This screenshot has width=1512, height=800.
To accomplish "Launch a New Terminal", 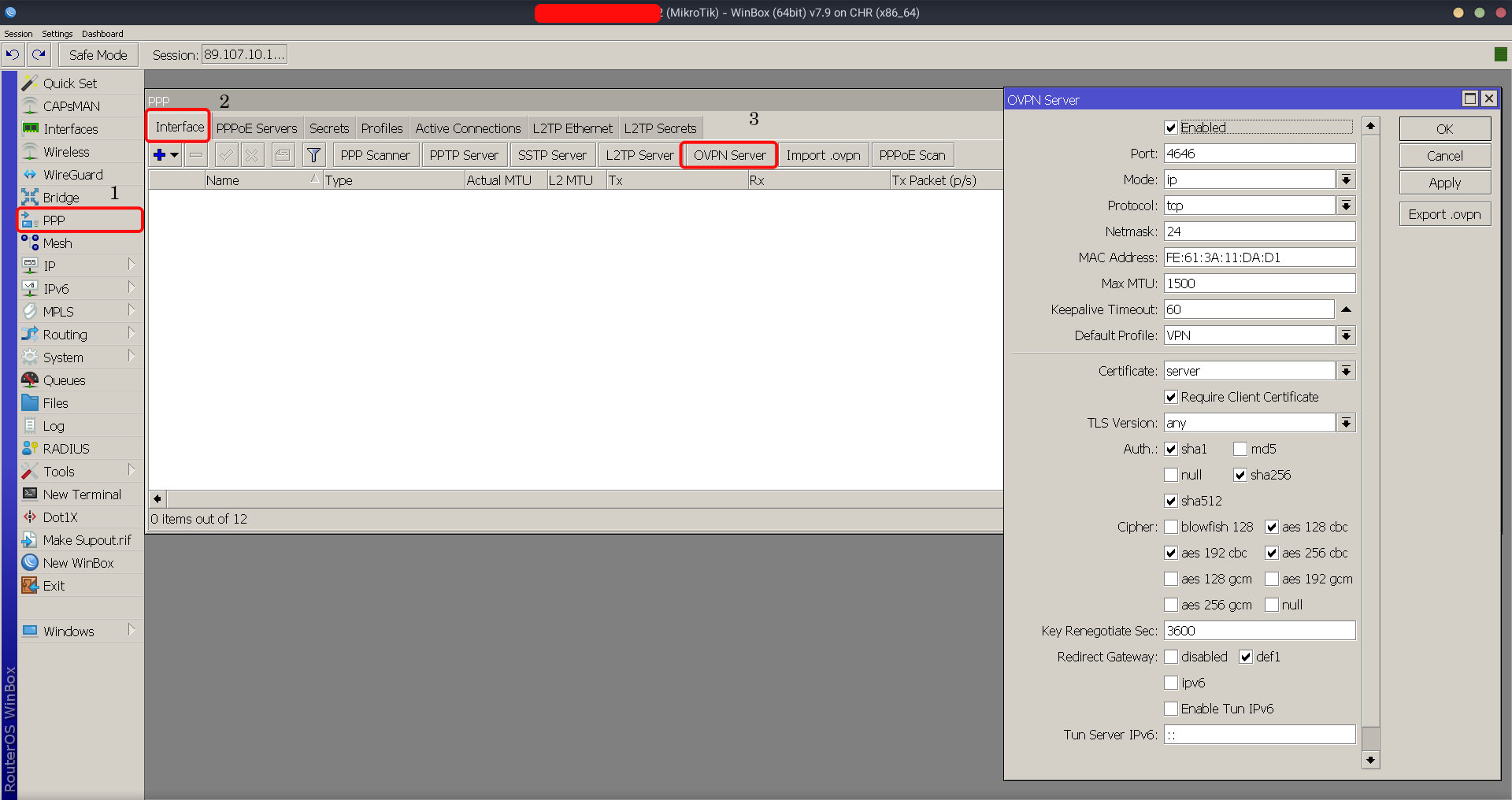I will [82, 494].
